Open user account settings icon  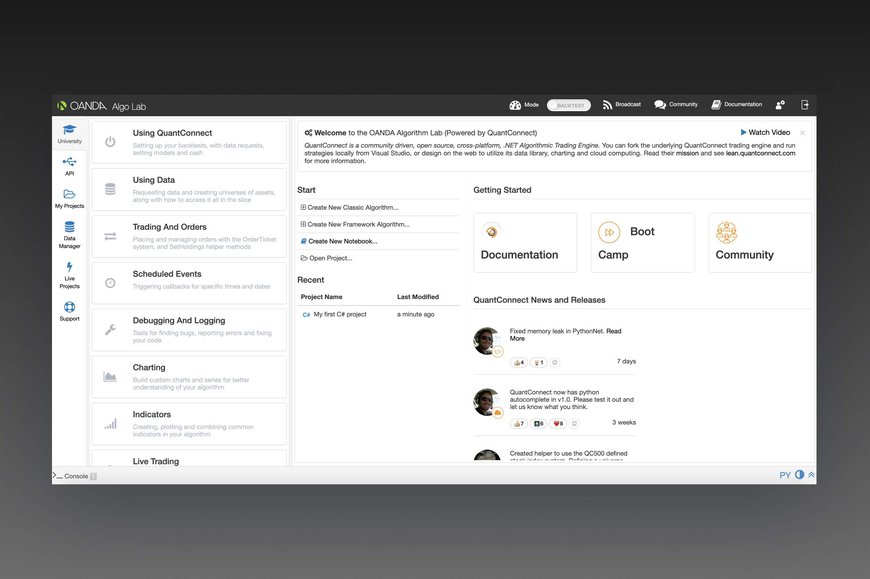coord(780,105)
